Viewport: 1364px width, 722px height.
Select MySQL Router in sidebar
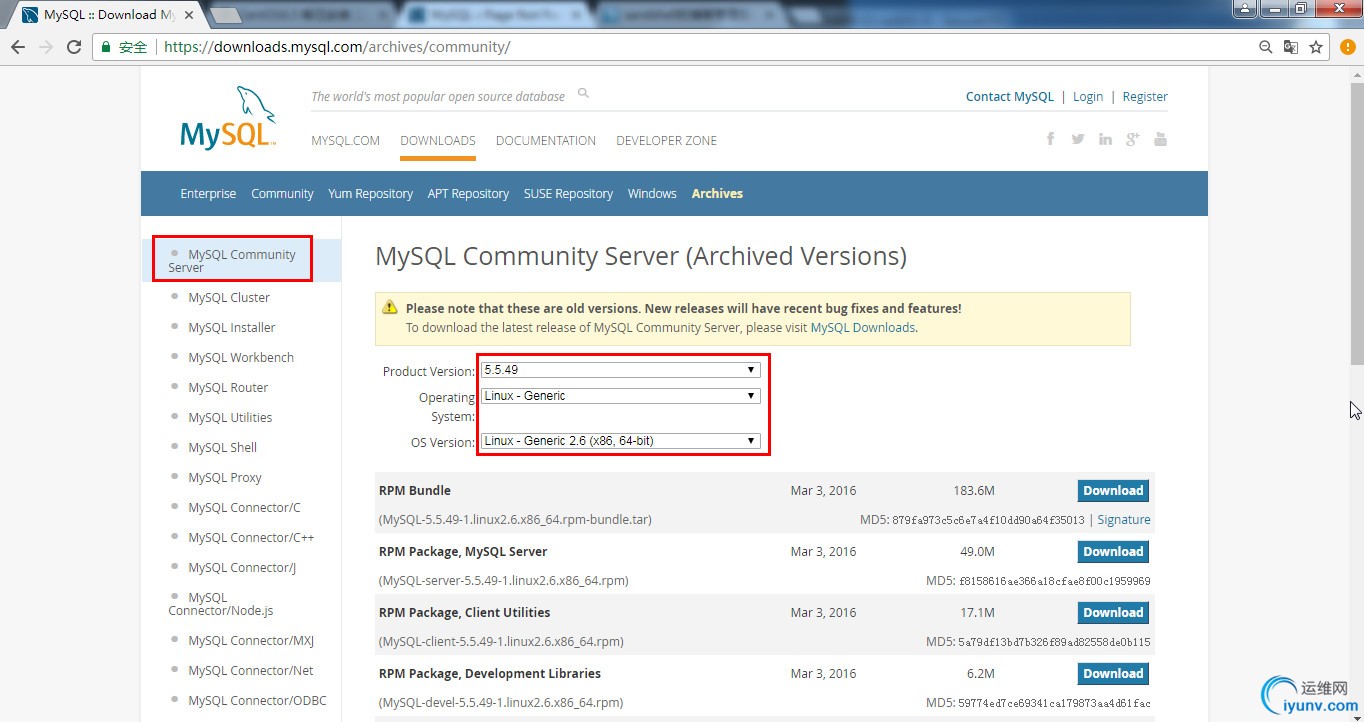click(x=228, y=388)
